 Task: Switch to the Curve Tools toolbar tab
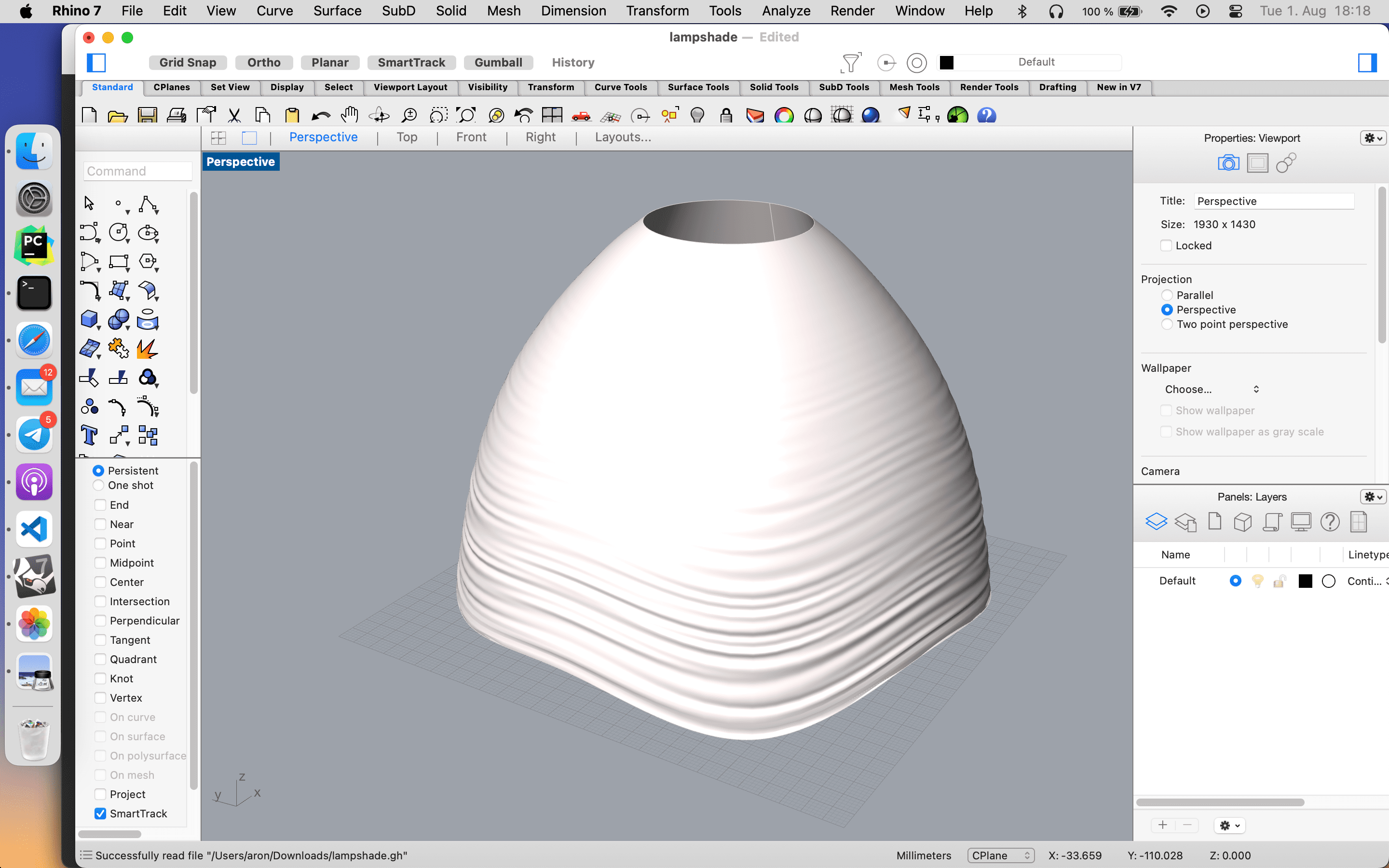click(x=620, y=87)
